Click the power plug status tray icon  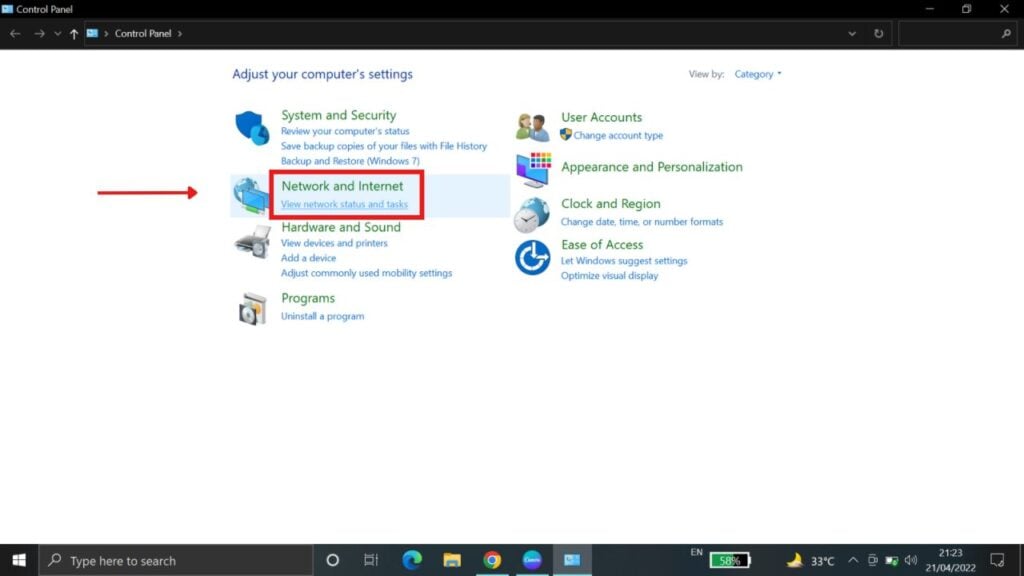891,560
